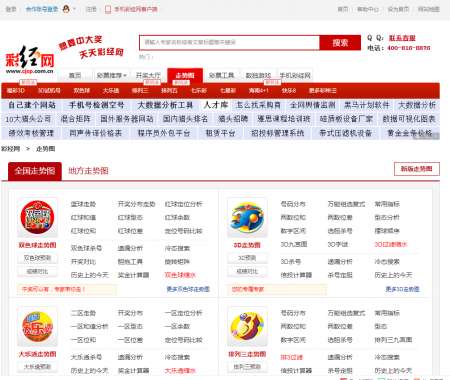Open the 3D杀号 link

pos(291,262)
